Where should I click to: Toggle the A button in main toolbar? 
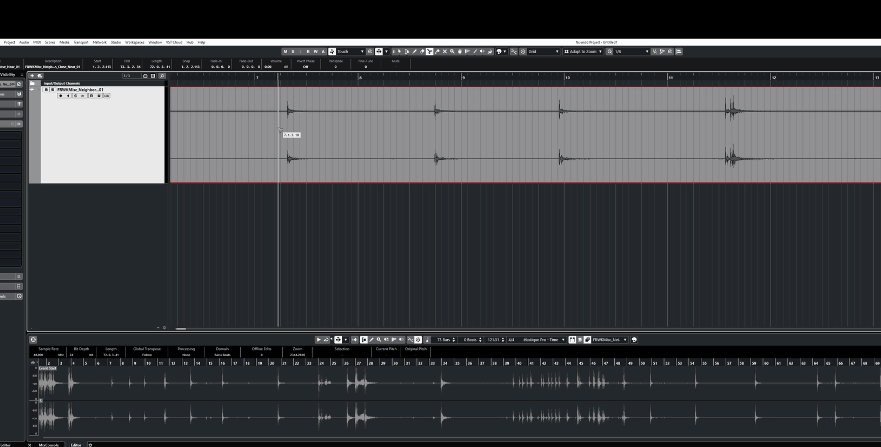tap(323, 51)
